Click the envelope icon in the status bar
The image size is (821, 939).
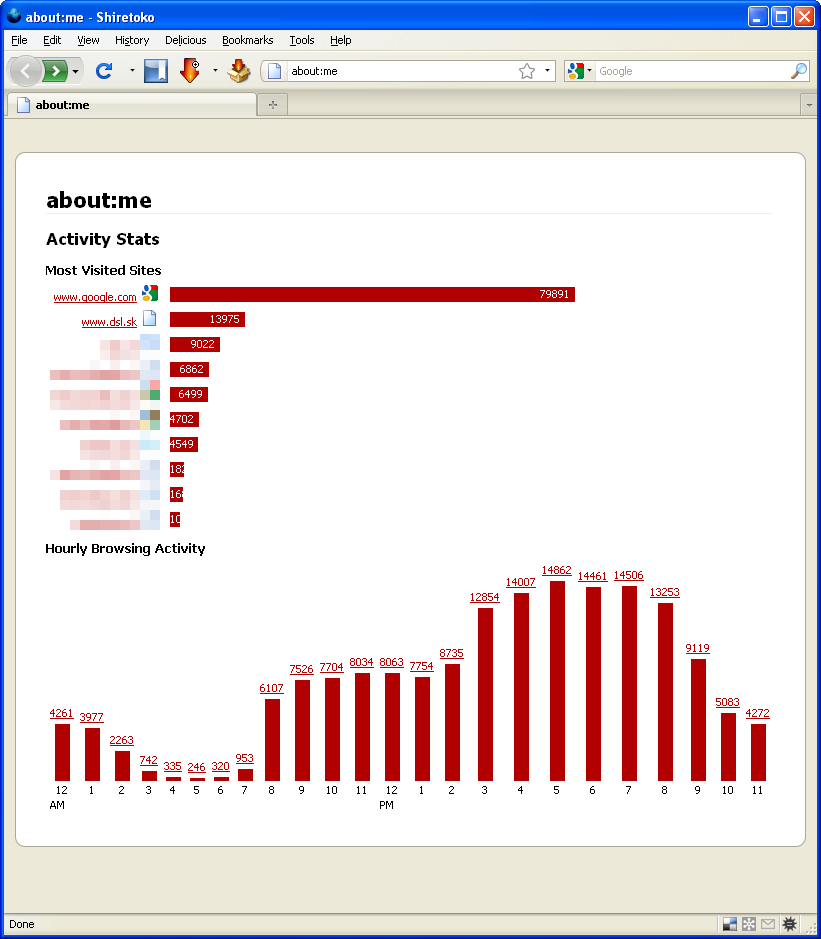tap(768, 924)
